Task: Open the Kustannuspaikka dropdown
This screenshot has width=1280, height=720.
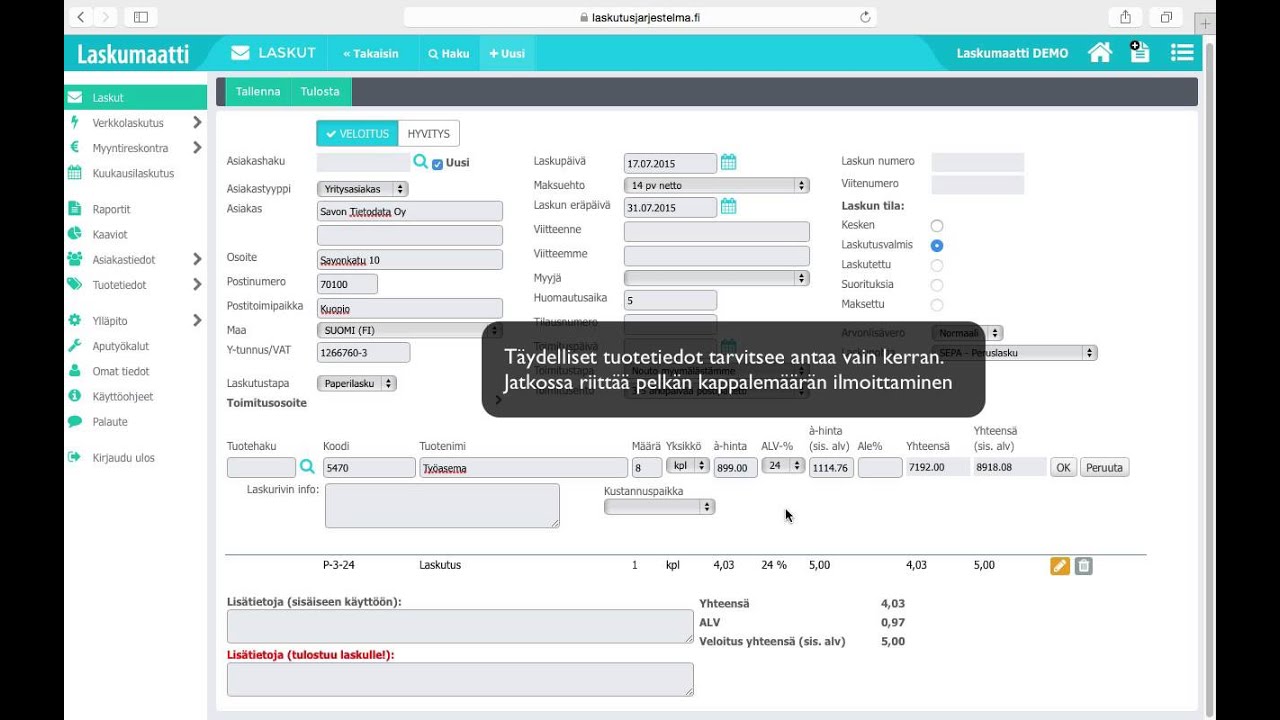Action: [x=659, y=507]
